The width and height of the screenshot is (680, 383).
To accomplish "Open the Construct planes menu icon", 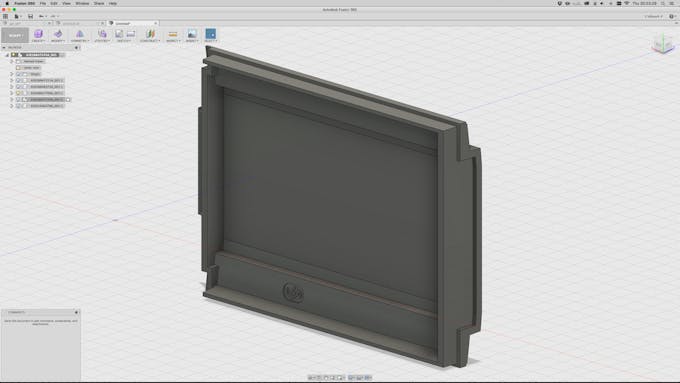I will point(150,34).
